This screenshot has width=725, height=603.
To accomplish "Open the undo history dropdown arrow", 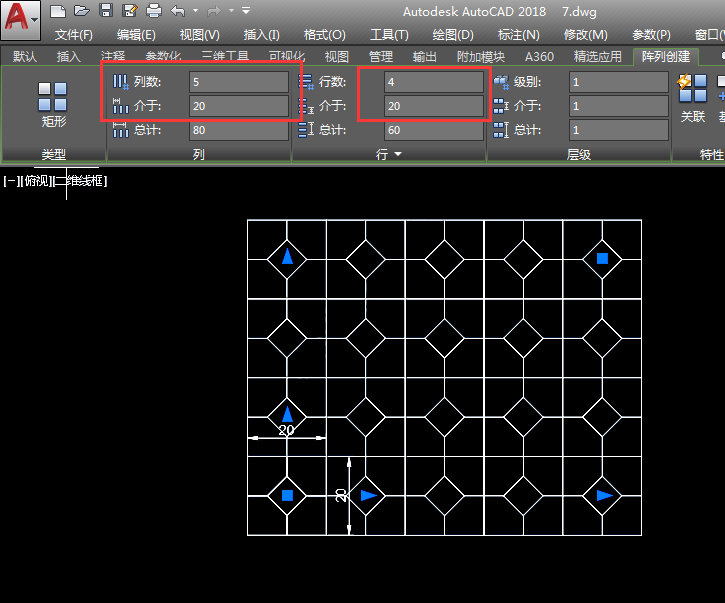I will (x=194, y=11).
